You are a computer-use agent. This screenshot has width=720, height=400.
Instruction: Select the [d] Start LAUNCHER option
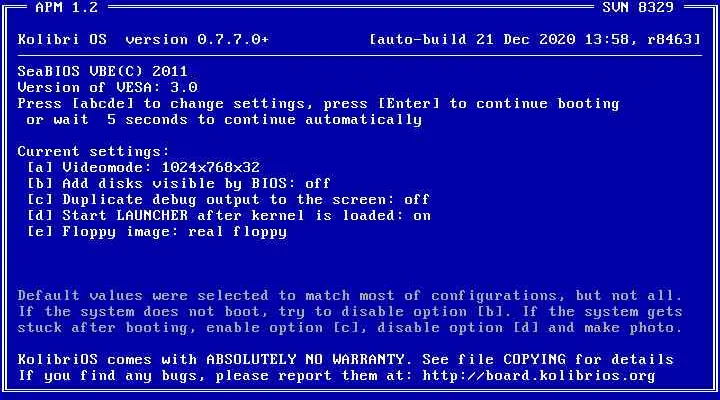229,215
